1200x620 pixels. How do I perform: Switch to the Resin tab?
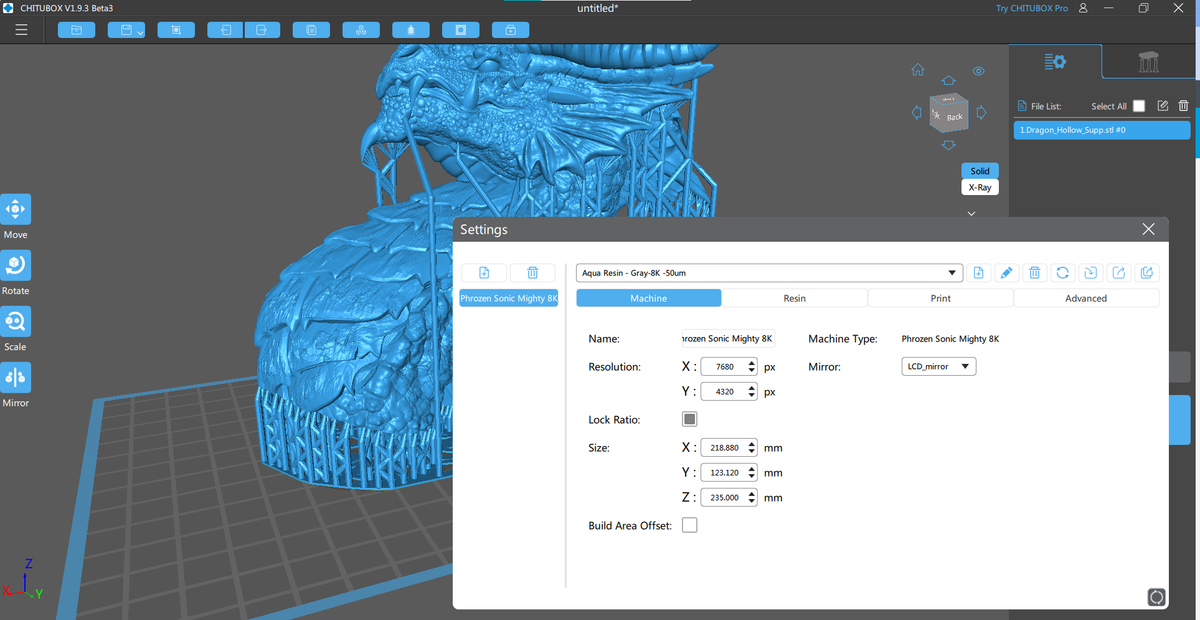pyautogui.click(x=795, y=298)
